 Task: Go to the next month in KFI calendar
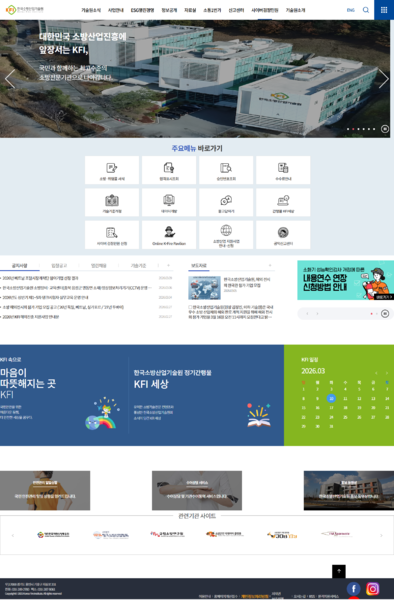(x=387, y=373)
